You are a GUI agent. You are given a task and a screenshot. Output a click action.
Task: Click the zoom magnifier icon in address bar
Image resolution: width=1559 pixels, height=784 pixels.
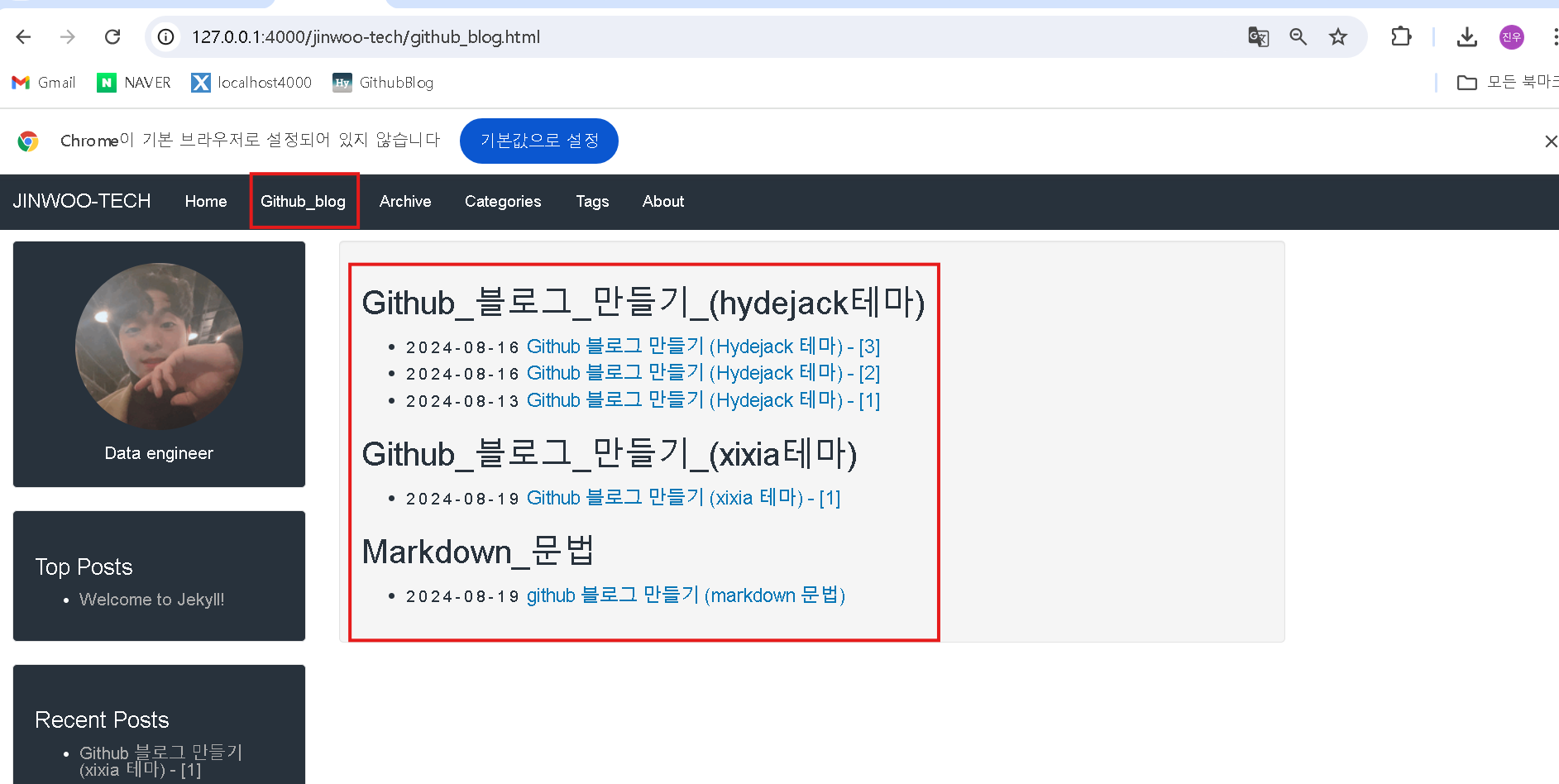click(1298, 37)
